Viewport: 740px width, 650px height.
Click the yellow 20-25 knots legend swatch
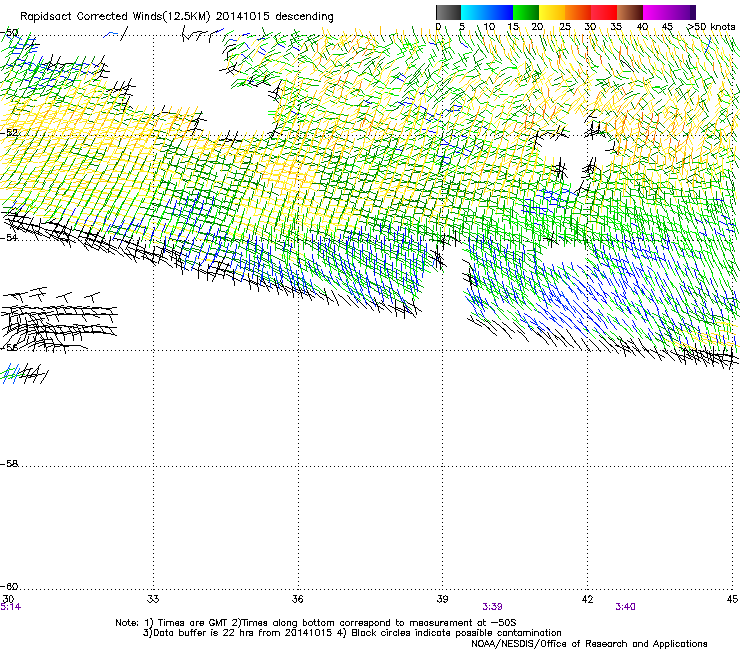coord(552,12)
